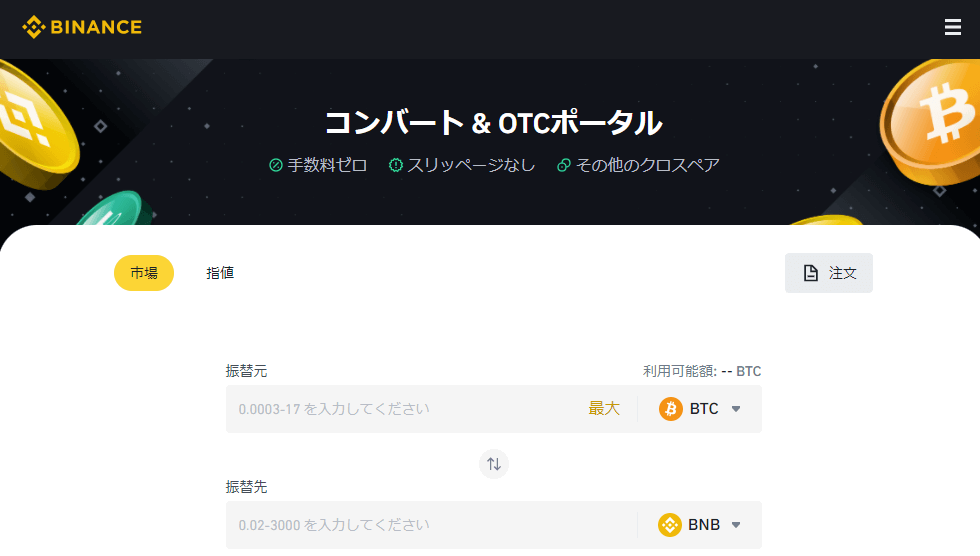Select the 市場 tab

tap(144, 273)
